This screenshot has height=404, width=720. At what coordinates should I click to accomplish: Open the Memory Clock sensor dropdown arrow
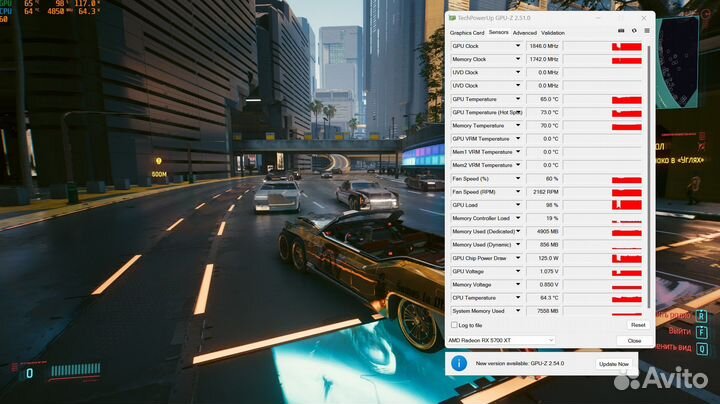[x=518, y=59]
